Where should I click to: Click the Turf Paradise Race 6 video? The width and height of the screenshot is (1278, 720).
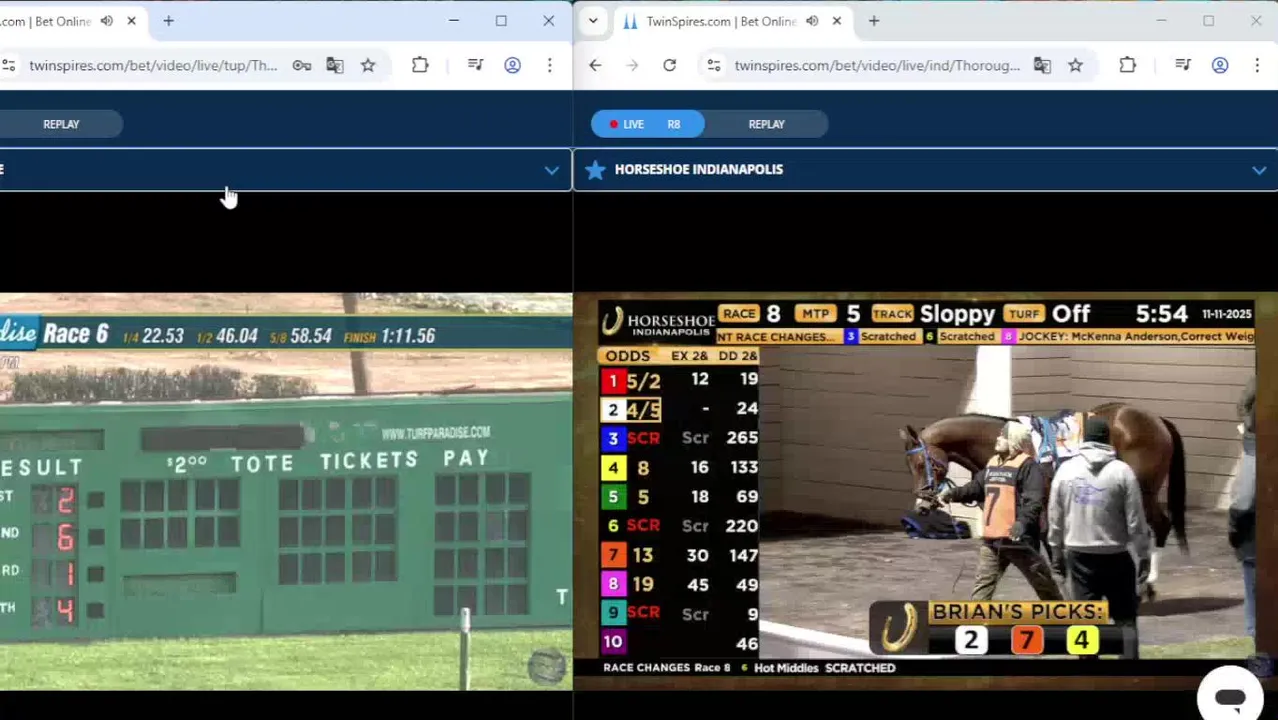click(x=286, y=490)
